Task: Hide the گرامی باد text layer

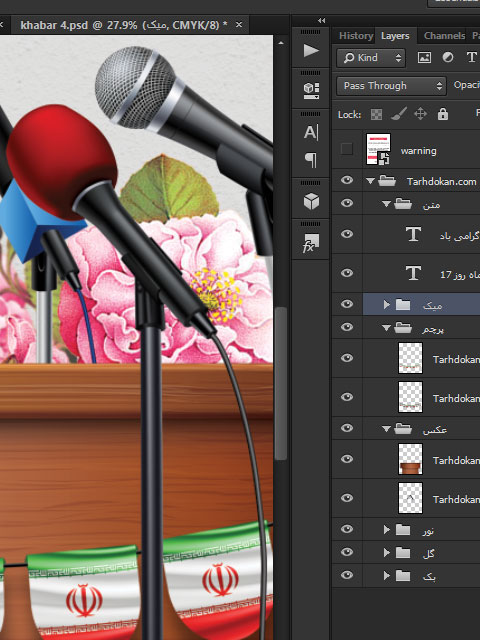Action: [347, 234]
